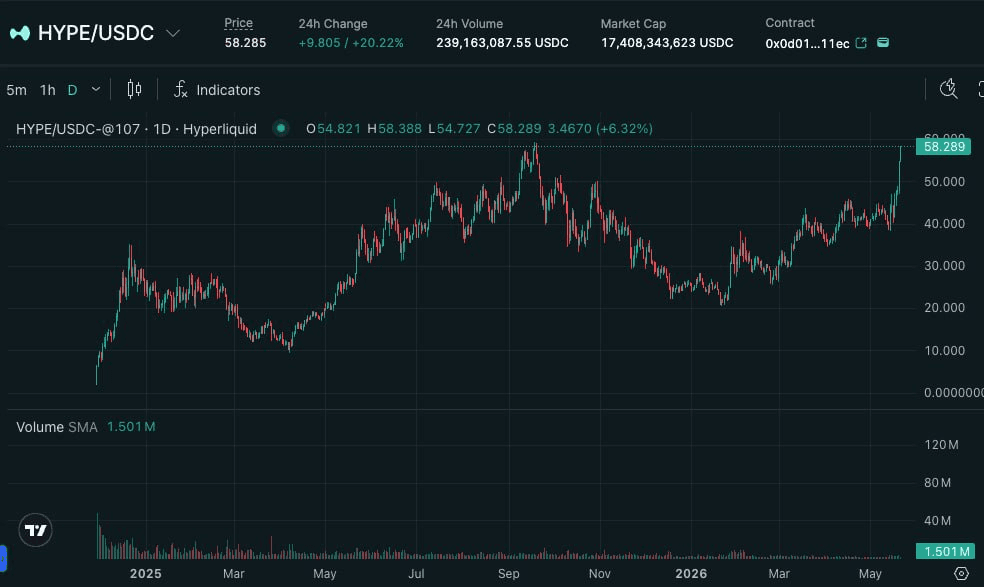Click the 2026 label on the time axis
This screenshot has height=587, width=984.
[x=691, y=573]
